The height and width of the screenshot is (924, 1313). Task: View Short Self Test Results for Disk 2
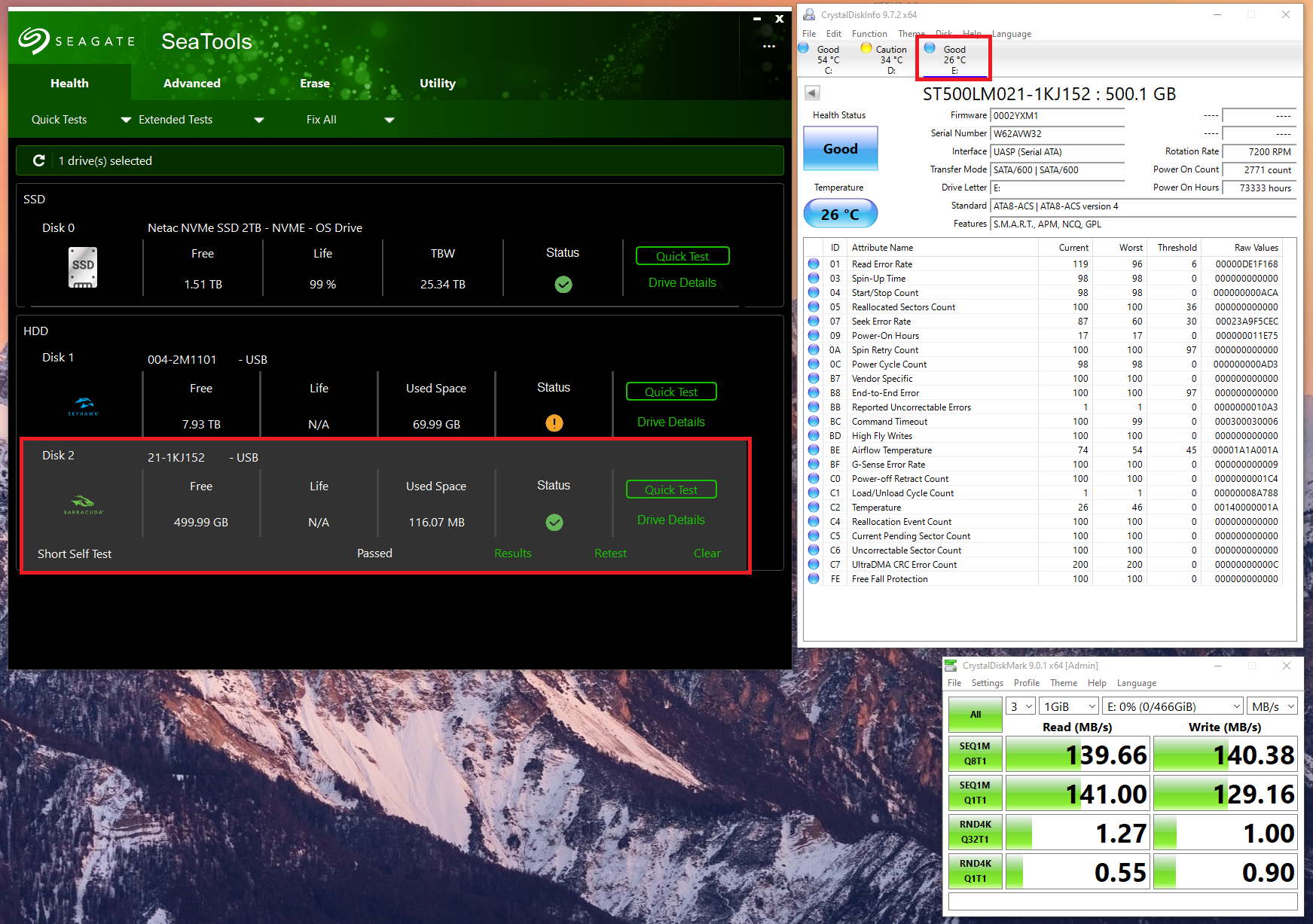(513, 553)
